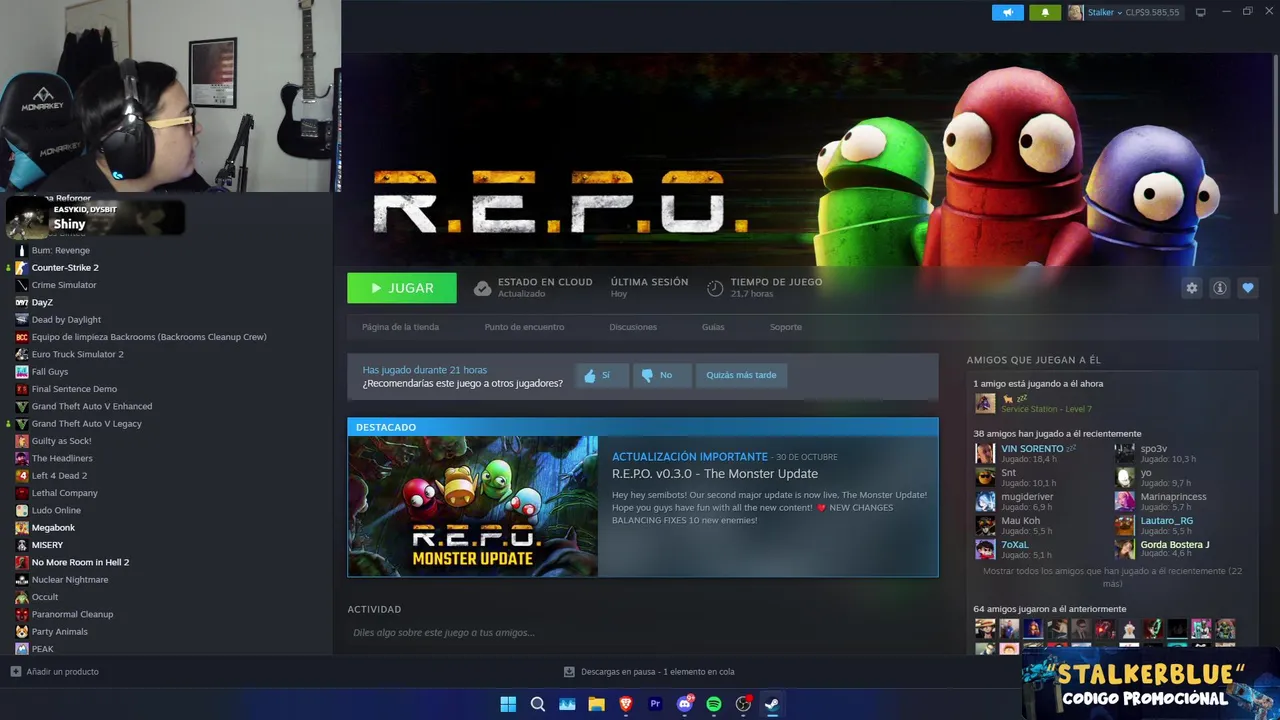Click Gorda Bostera J friend avatar

pyautogui.click(x=1125, y=549)
